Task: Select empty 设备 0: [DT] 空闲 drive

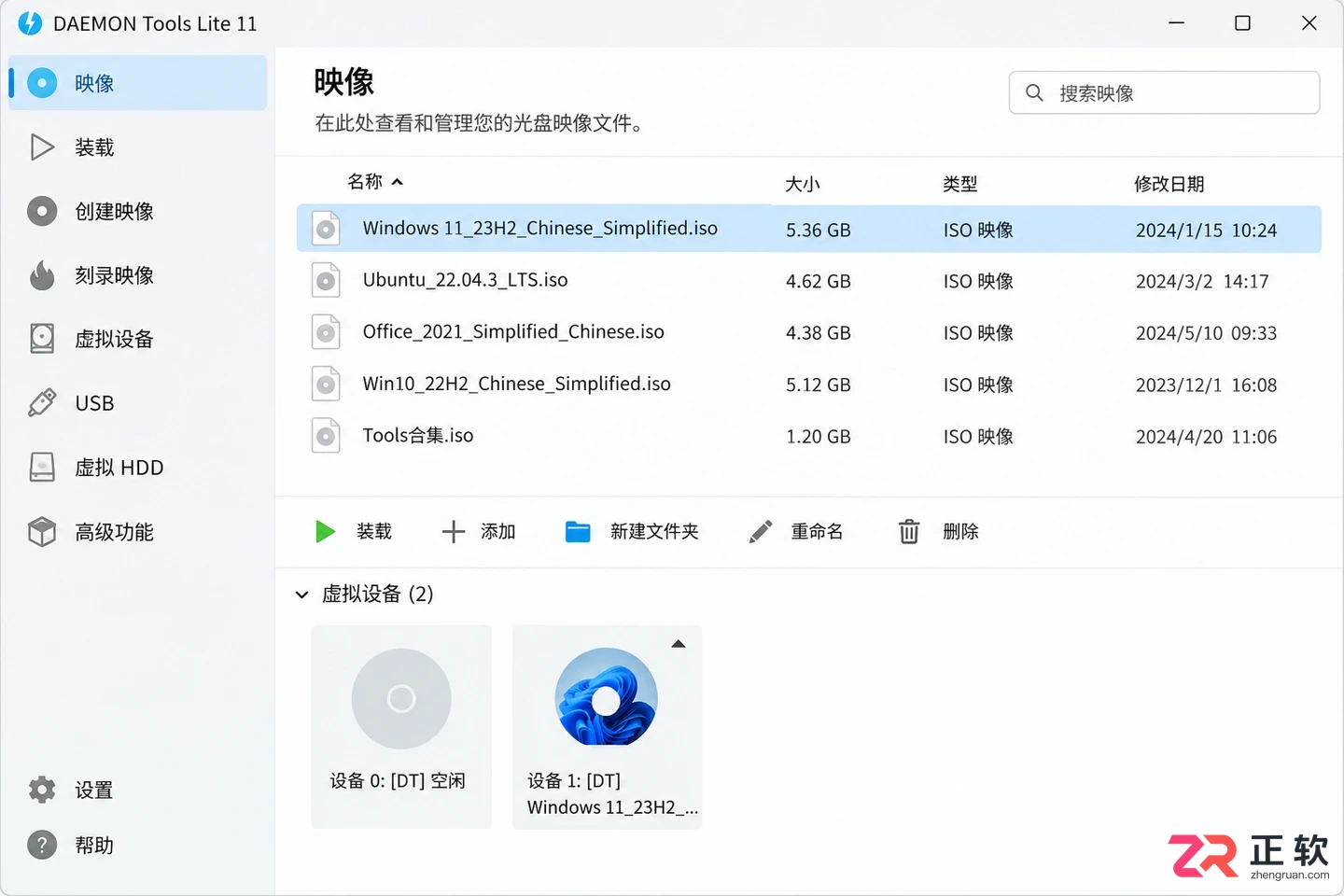Action: [x=401, y=726]
